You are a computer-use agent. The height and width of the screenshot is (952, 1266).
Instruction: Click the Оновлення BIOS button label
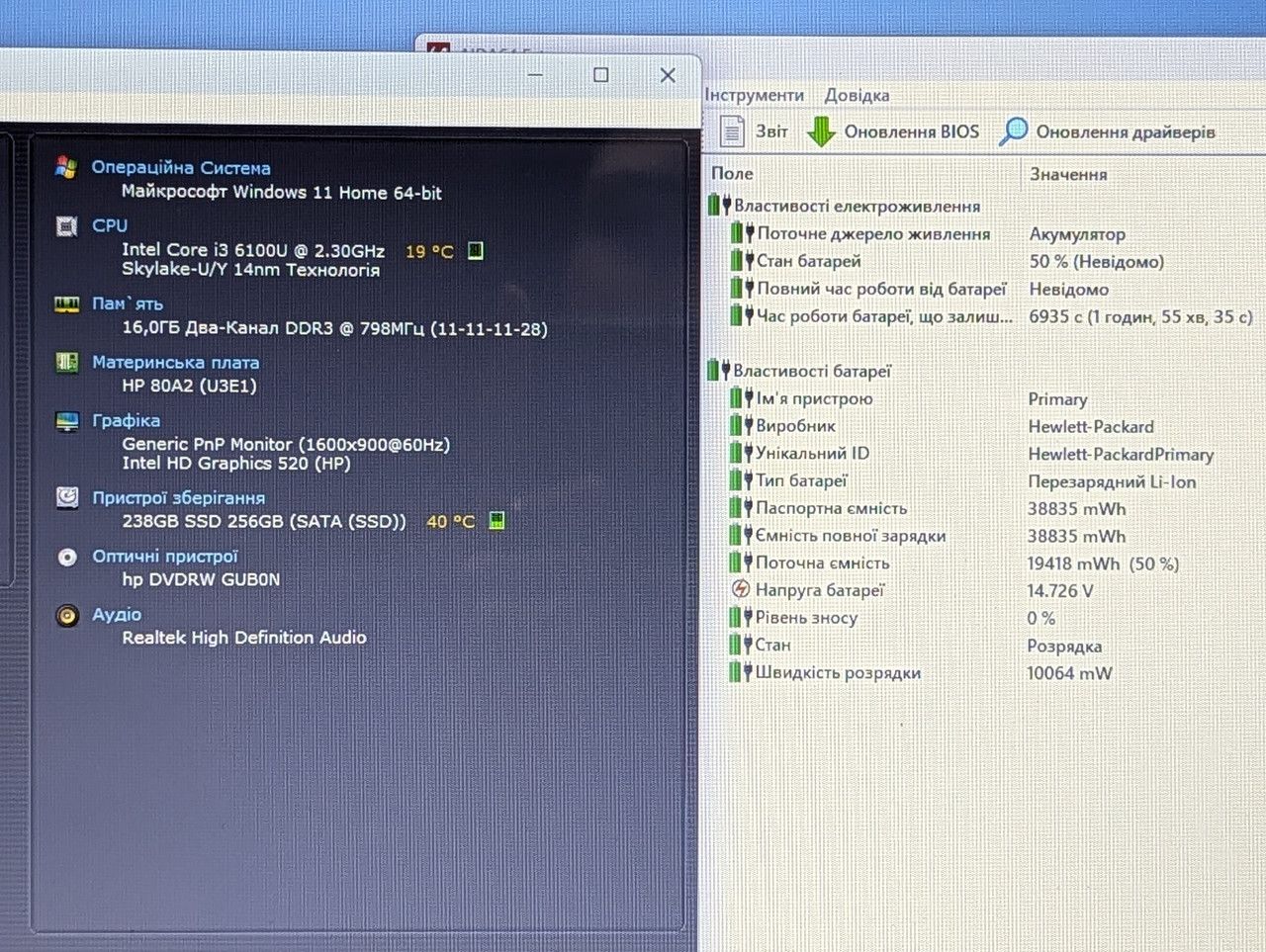click(x=911, y=131)
